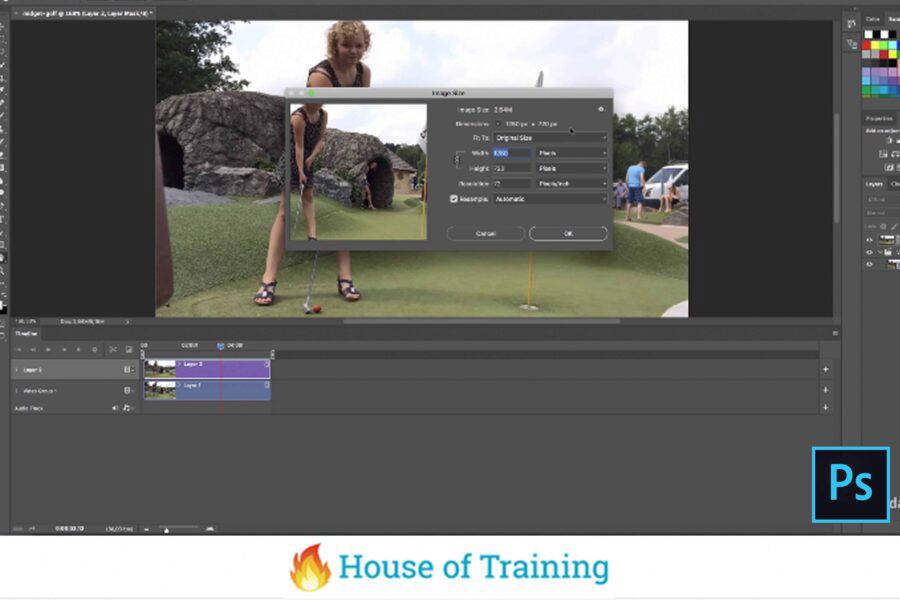
Task: Collapse the layer group arrow in Layers
Action: coord(879,252)
